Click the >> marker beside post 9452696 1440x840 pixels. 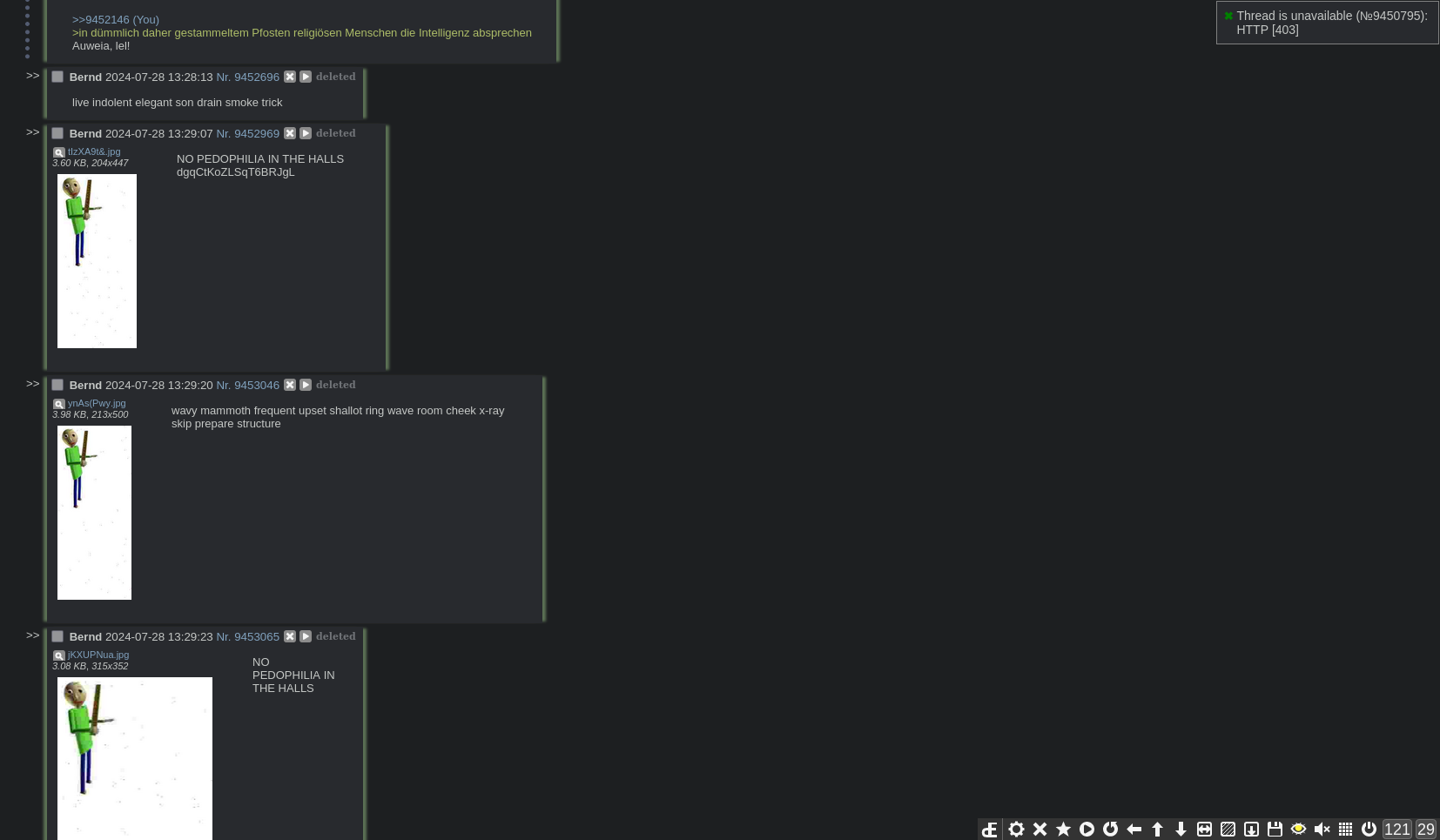(33, 76)
